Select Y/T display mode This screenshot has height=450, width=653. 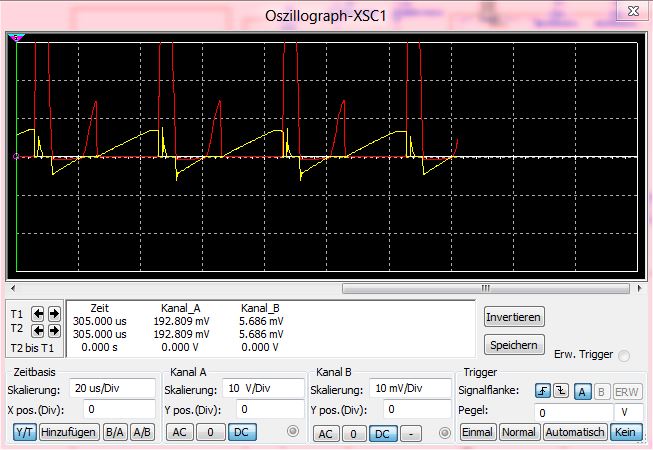pyautogui.click(x=25, y=432)
